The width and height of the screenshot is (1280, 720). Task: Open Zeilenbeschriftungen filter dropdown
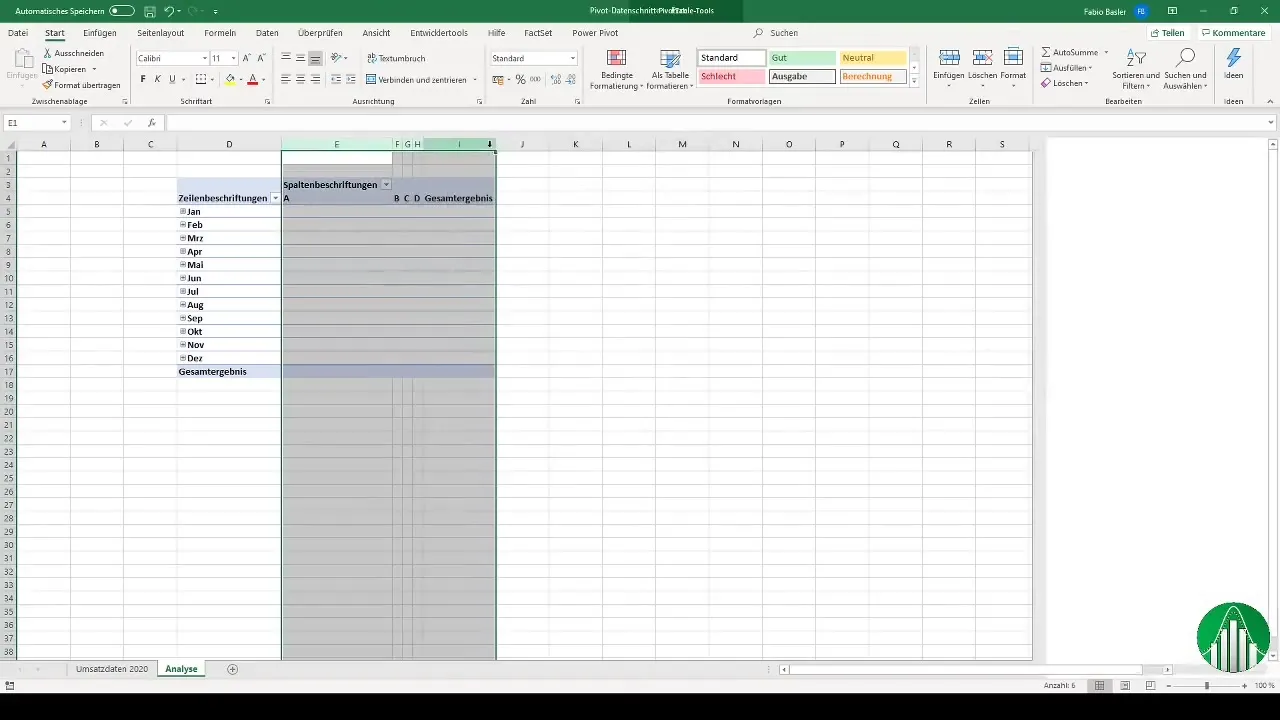click(x=275, y=198)
